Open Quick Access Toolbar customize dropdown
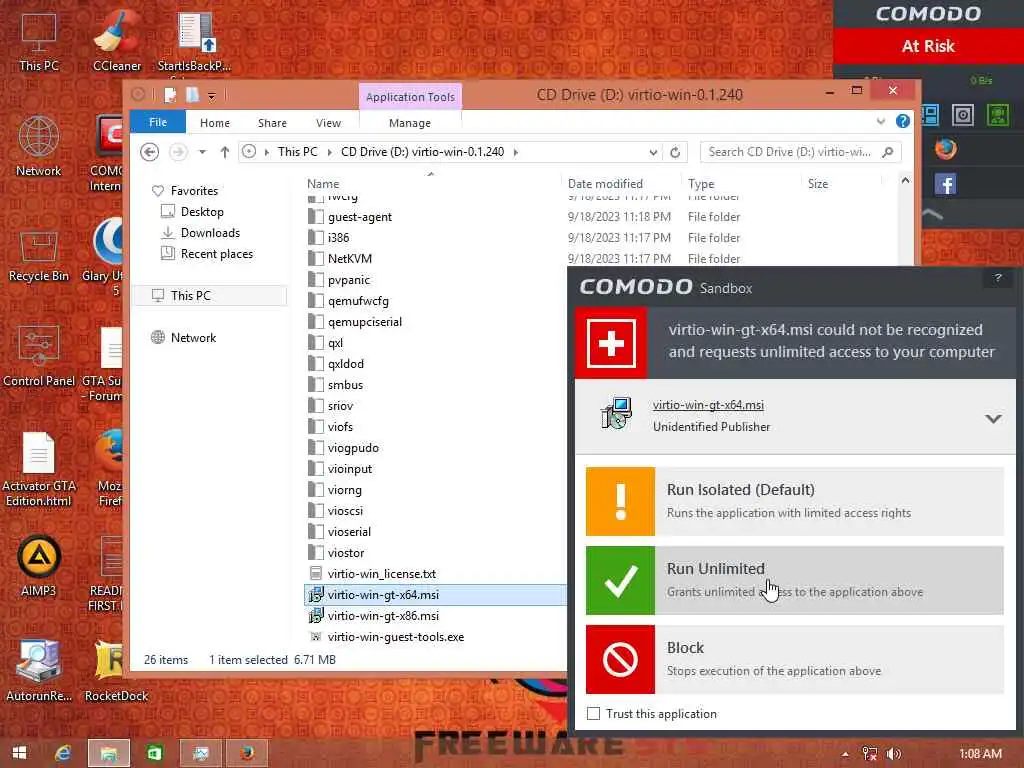The image size is (1024, 768). tap(212, 97)
